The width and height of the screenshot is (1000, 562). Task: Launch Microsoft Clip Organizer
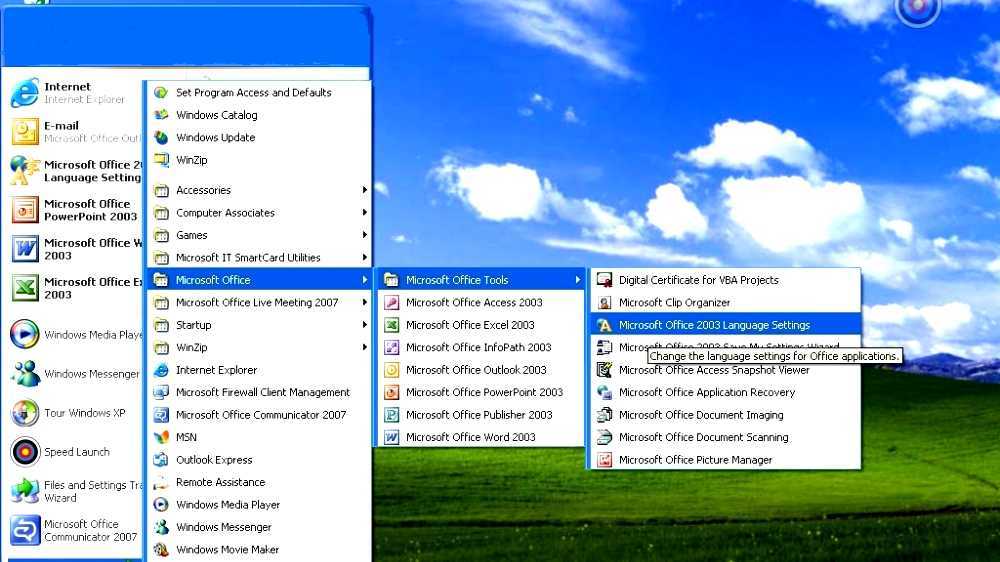pyautogui.click(x=726, y=302)
